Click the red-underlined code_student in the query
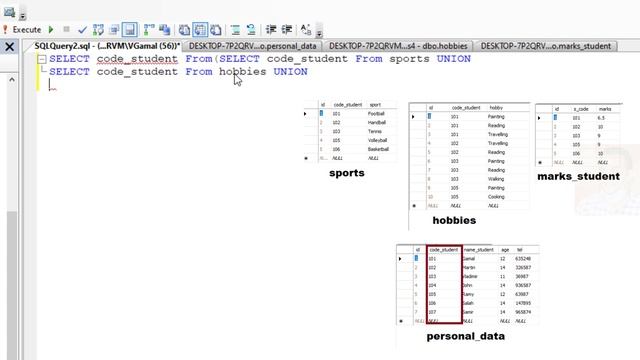Viewport: 640px width, 360px height. point(137,59)
